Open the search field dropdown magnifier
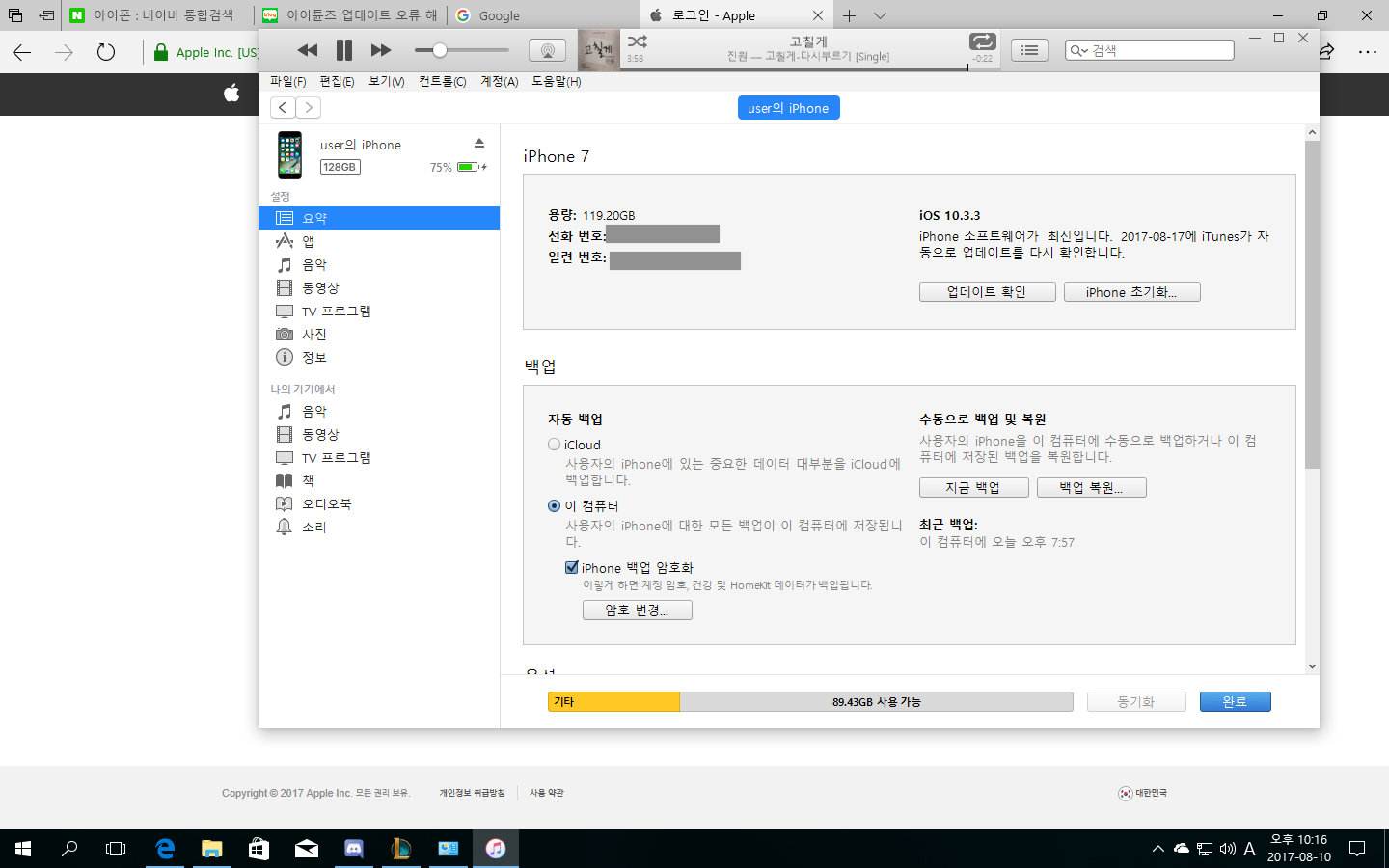 (1078, 51)
